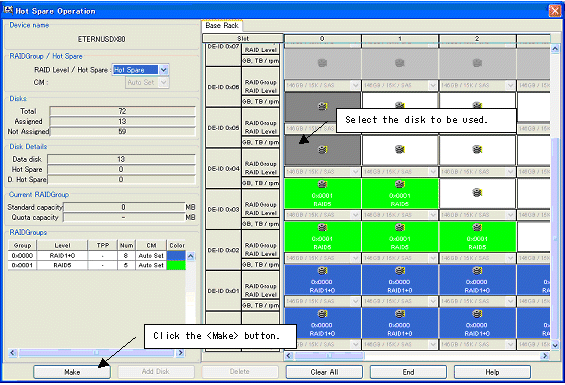The width and height of the screenshot is (565, 385).
Task: Select the dark gray disk in DE-ID 0x04, slot 0
Action: click(322, 150)
